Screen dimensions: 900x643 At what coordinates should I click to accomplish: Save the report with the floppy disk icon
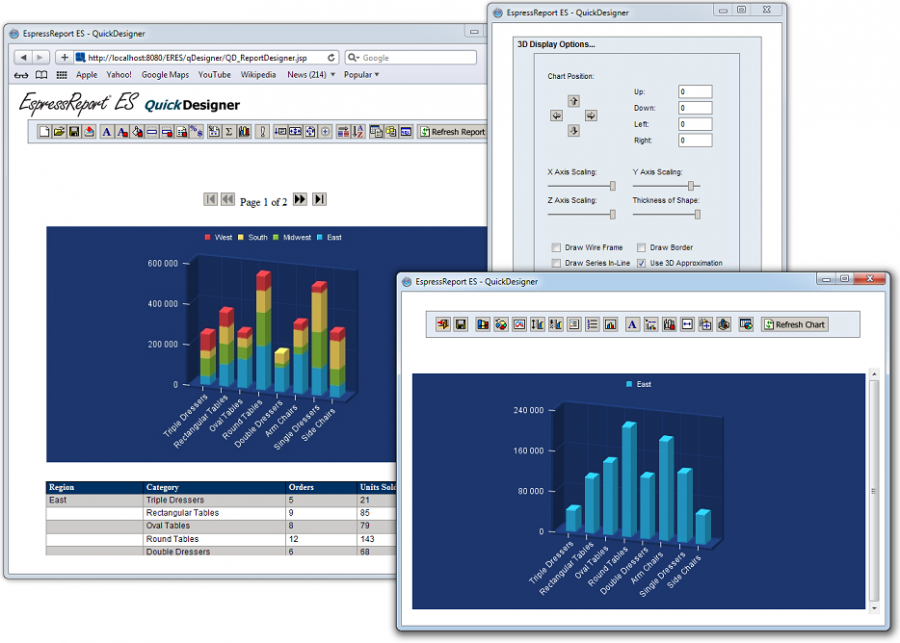click(x=74, y=132)
